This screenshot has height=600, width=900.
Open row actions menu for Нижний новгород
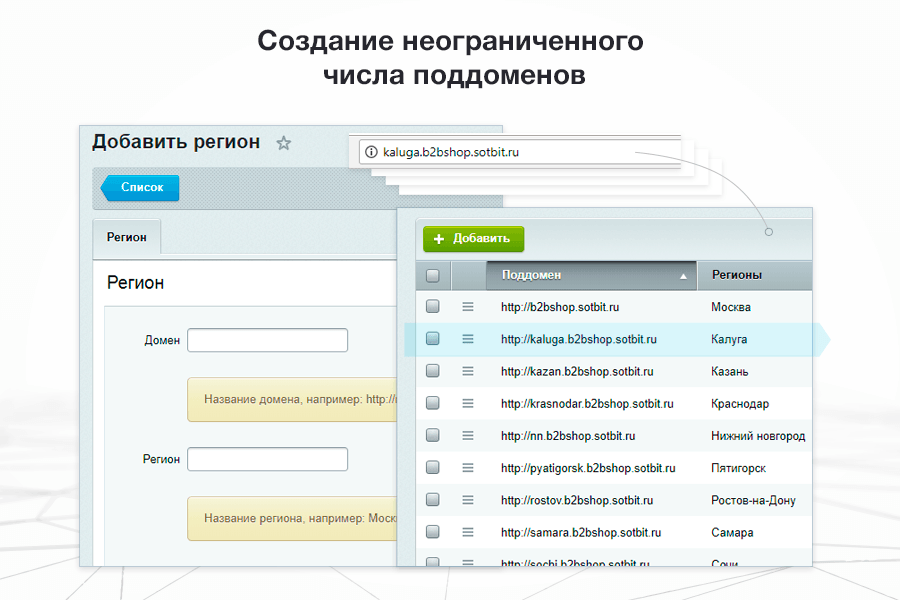[467, 436]
